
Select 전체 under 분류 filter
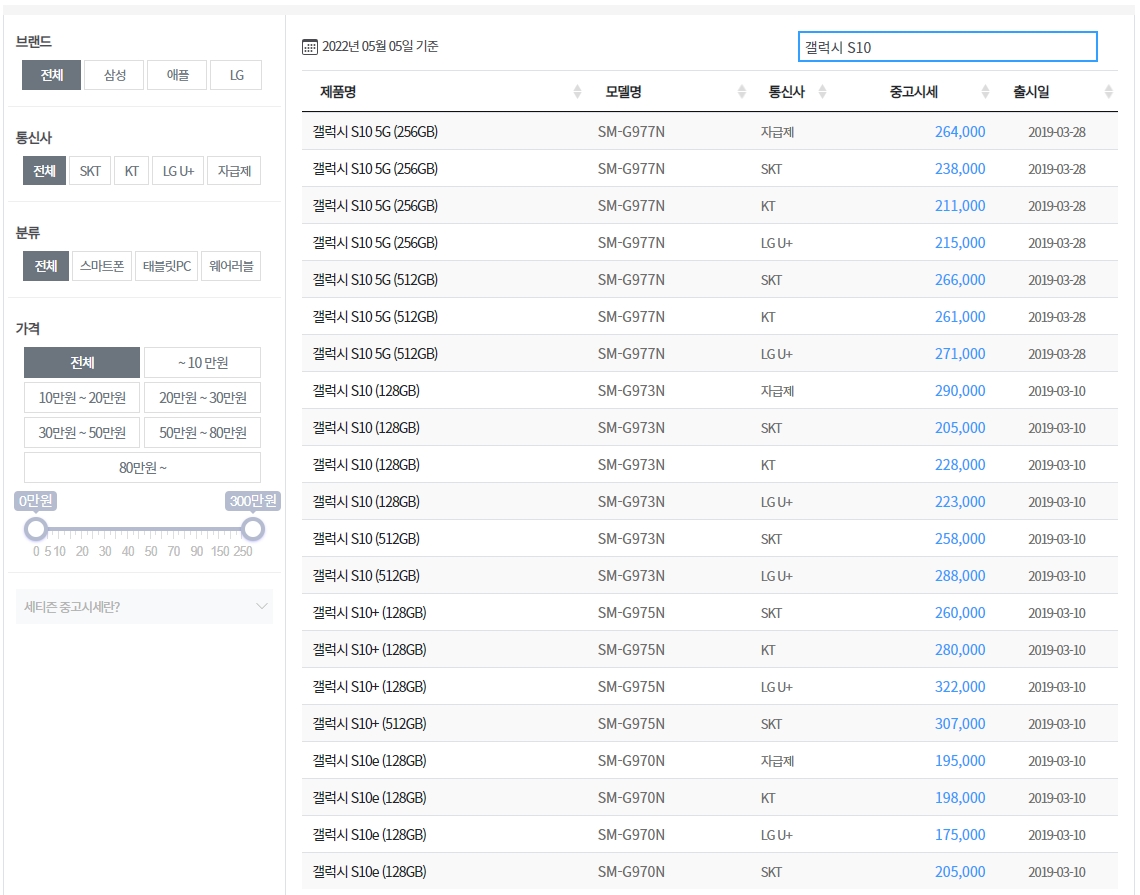46,266
